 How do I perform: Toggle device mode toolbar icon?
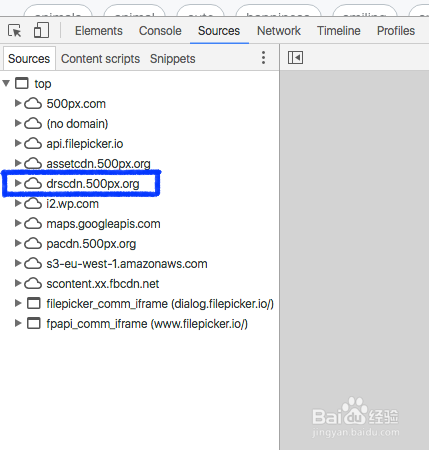[x=41, y=30]
